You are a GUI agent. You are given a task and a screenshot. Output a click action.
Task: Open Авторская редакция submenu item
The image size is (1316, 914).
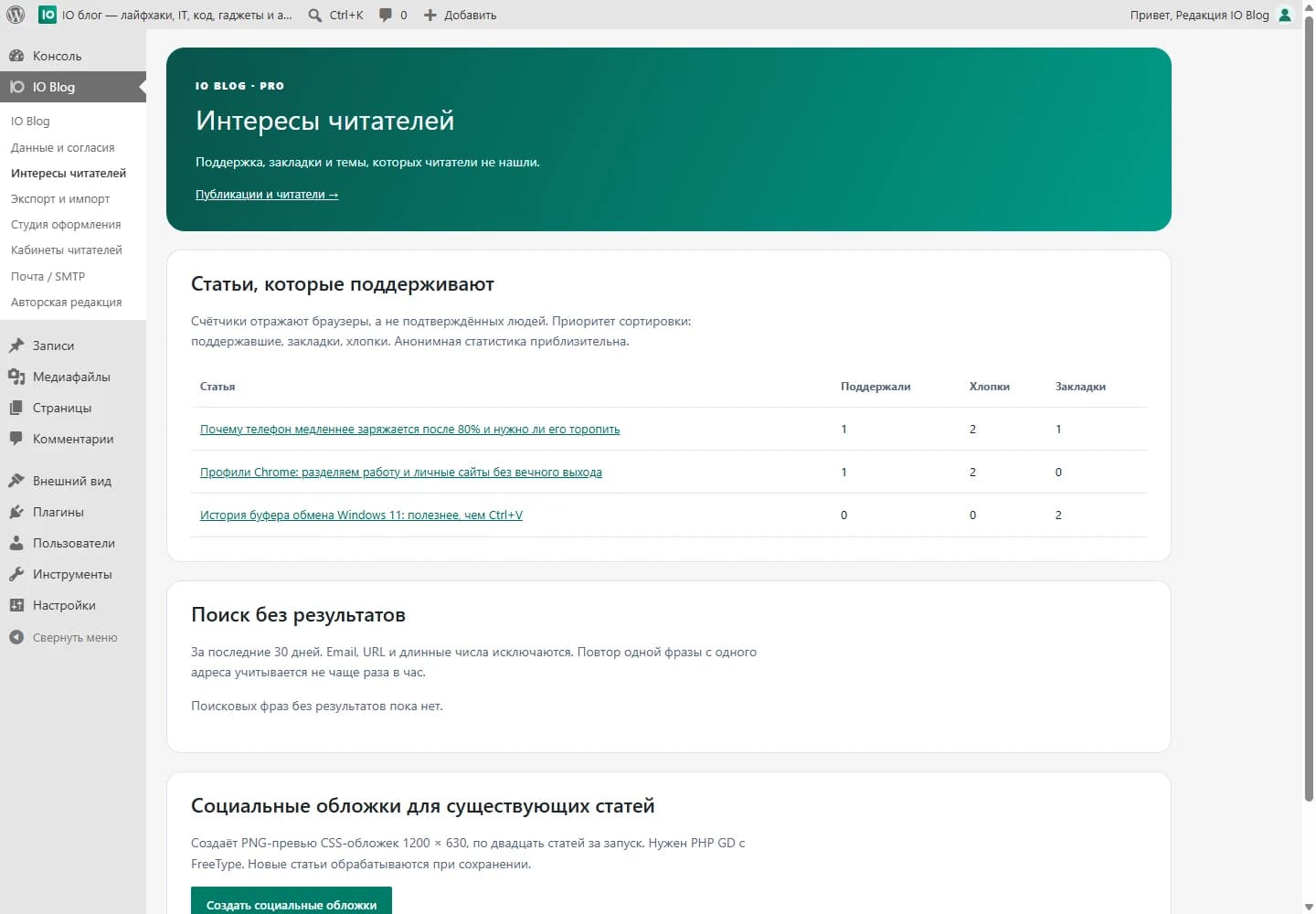[67, 302]
